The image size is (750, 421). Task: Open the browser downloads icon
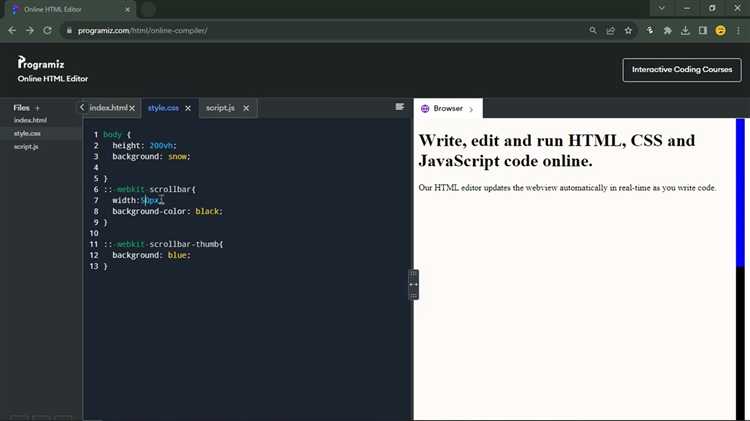point(685,31)
